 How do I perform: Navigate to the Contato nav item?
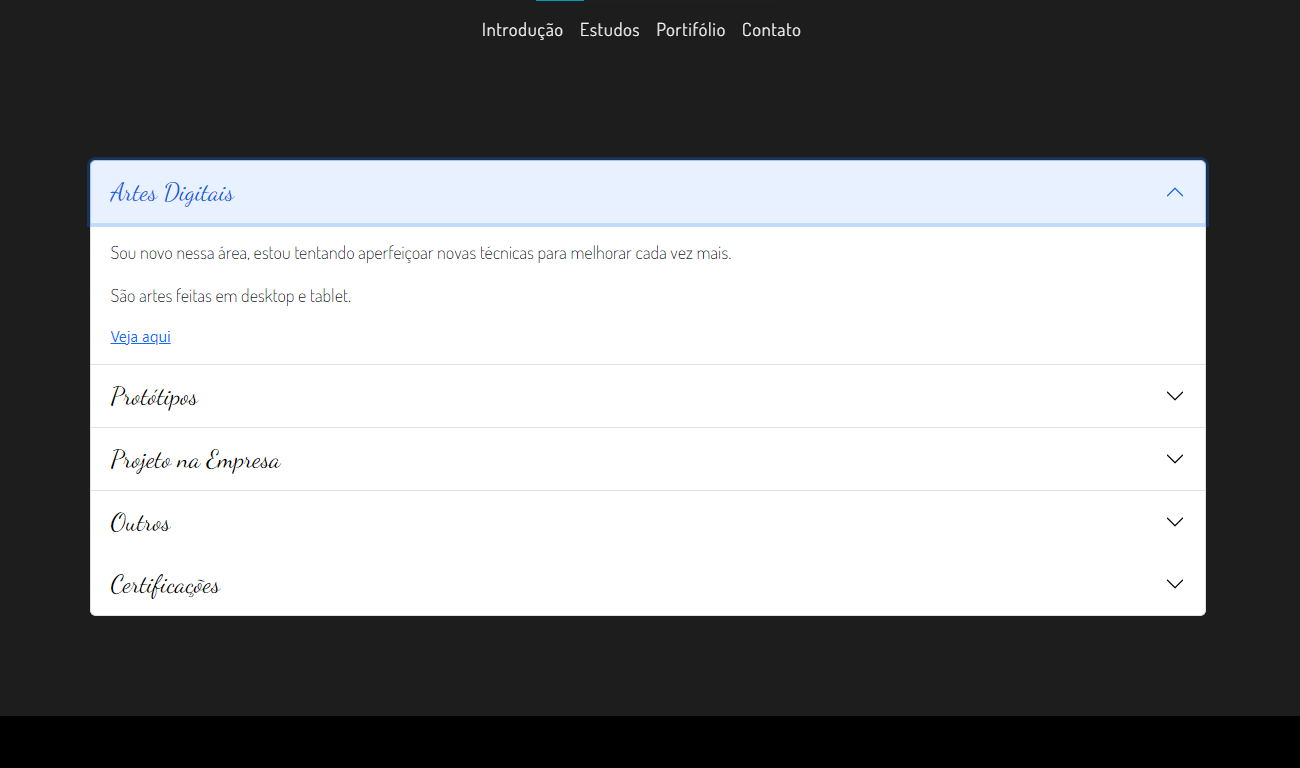click(771, 30)
